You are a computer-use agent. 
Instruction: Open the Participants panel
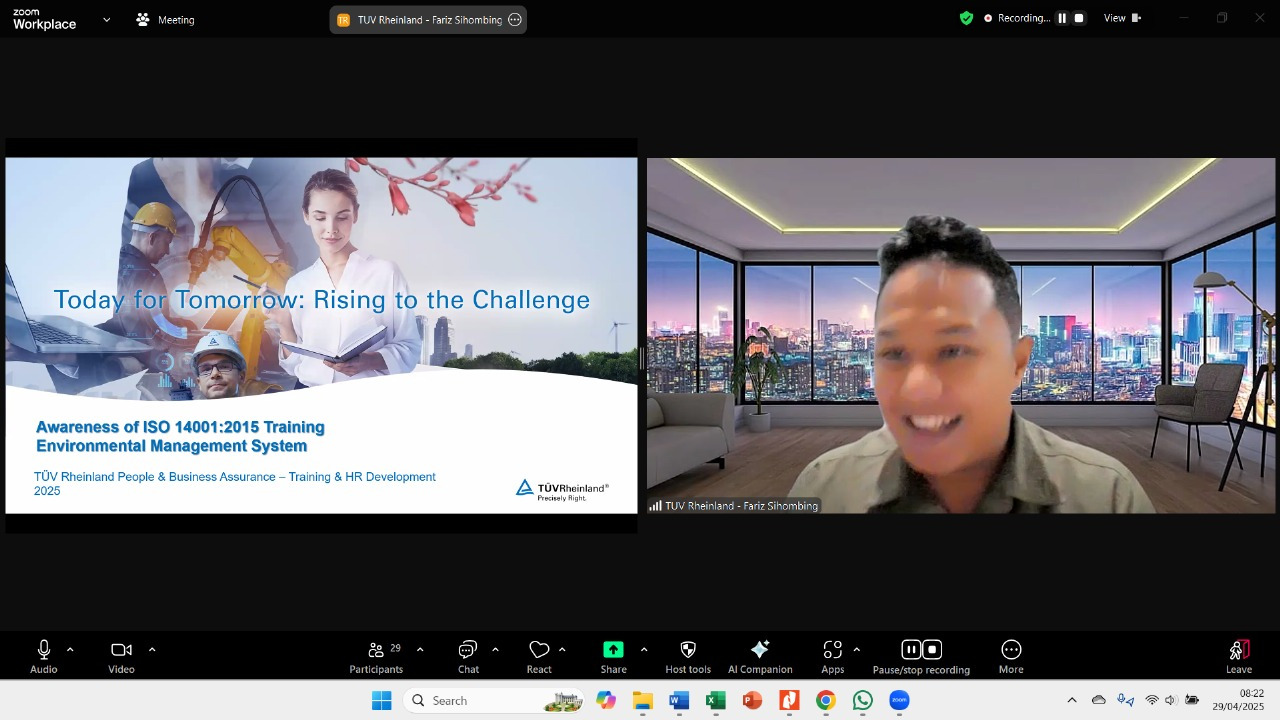pyautogui.click(x=376, y=657)
